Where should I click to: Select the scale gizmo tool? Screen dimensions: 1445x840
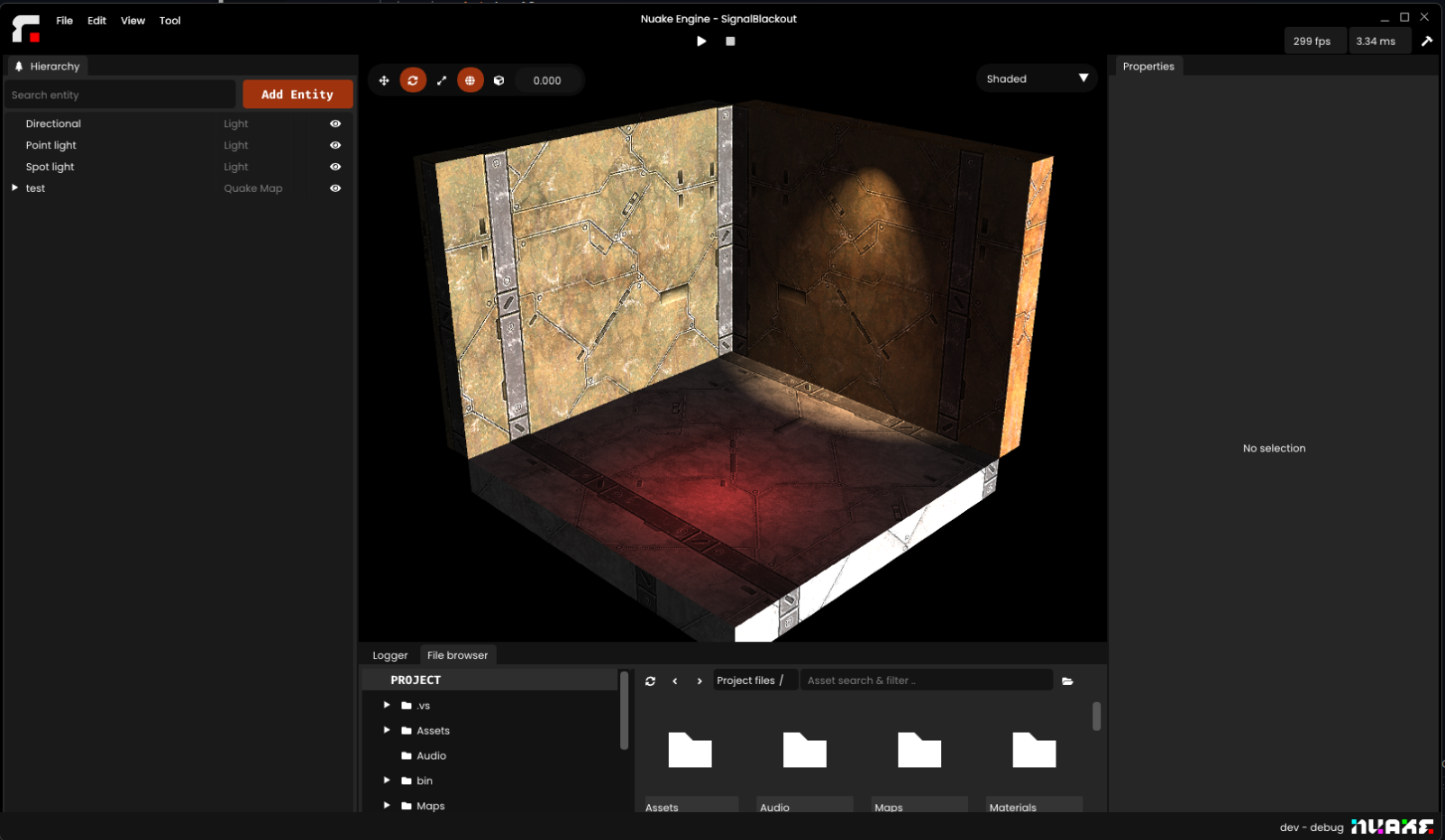442,80
